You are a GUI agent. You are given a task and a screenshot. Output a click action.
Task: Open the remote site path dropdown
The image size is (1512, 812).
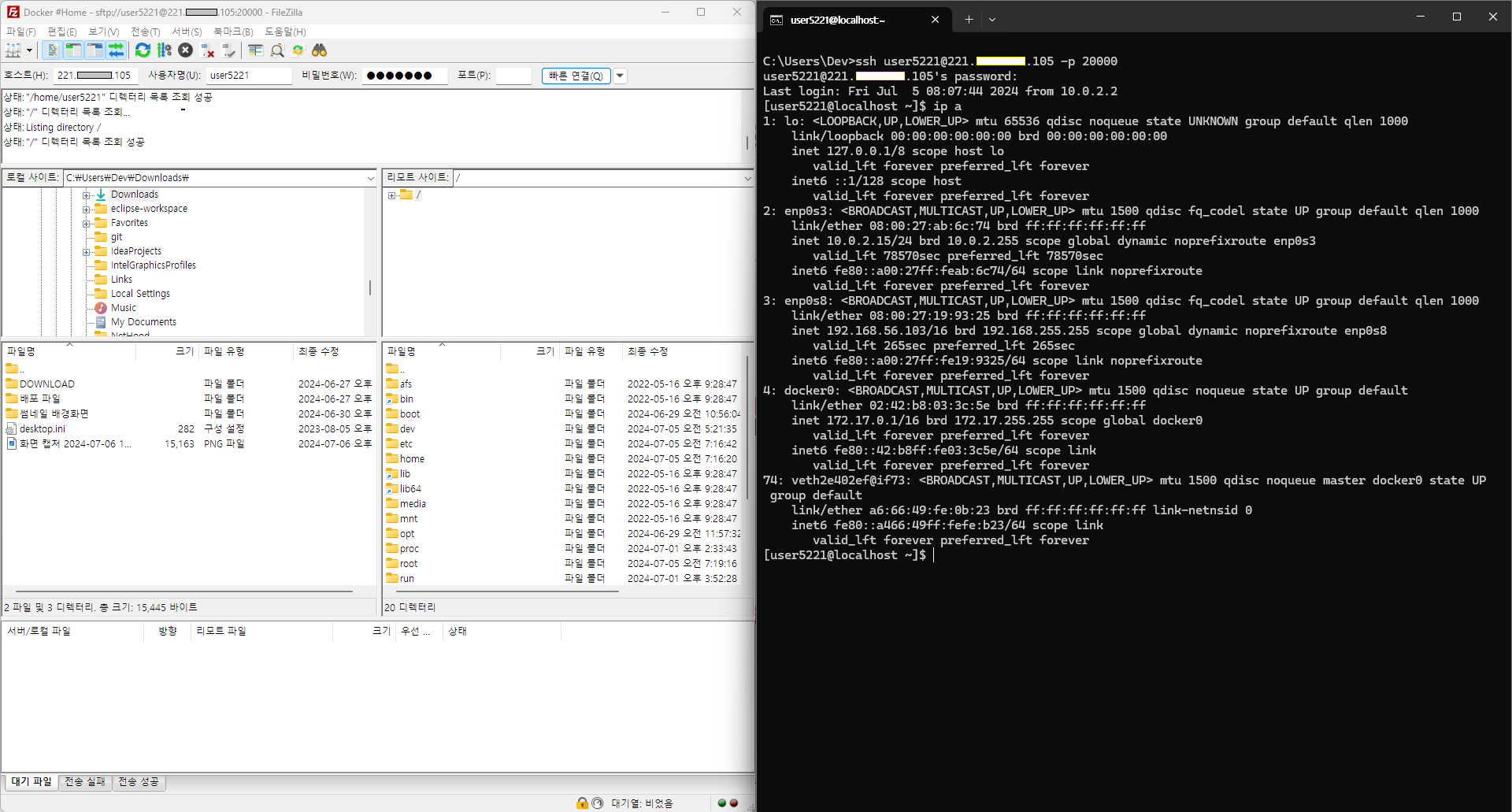tap(747, 178)
